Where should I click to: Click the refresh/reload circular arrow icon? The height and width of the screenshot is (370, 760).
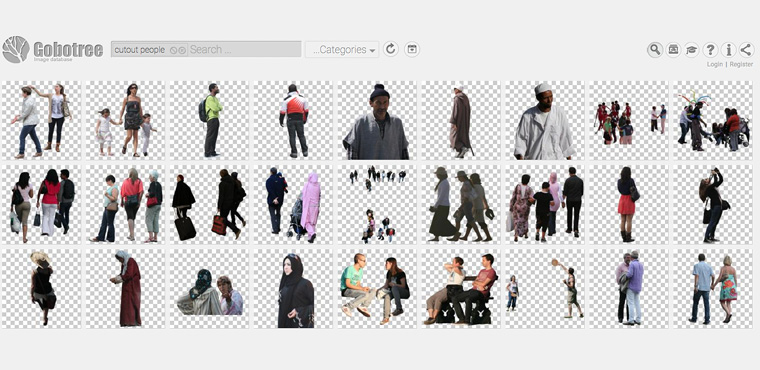[x=391, y=49]
